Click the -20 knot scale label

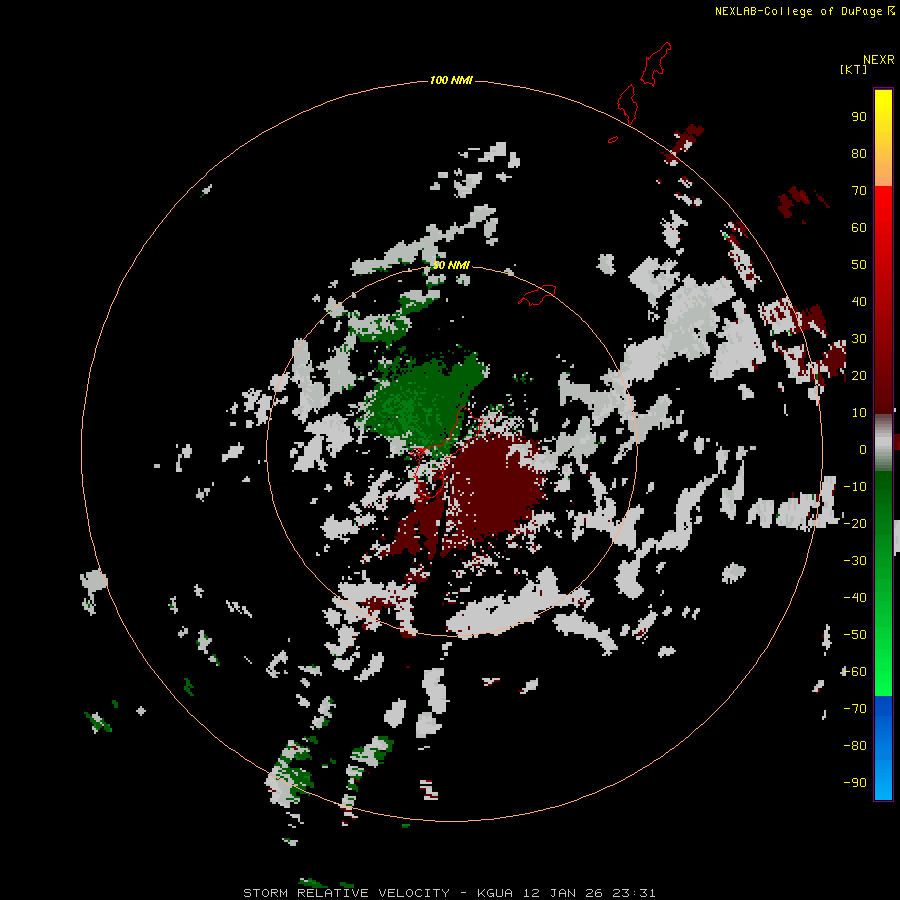(x=855, y=523)
